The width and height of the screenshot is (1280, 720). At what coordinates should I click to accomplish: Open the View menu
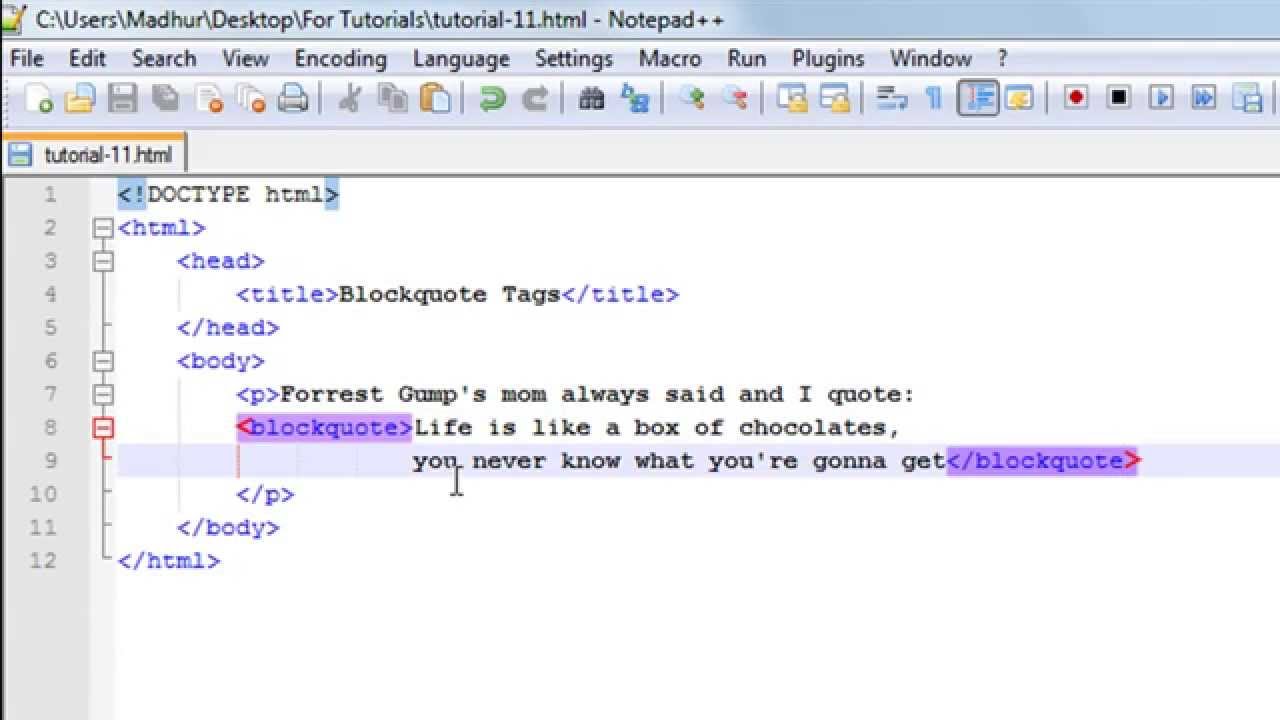[x=244, y=59]
